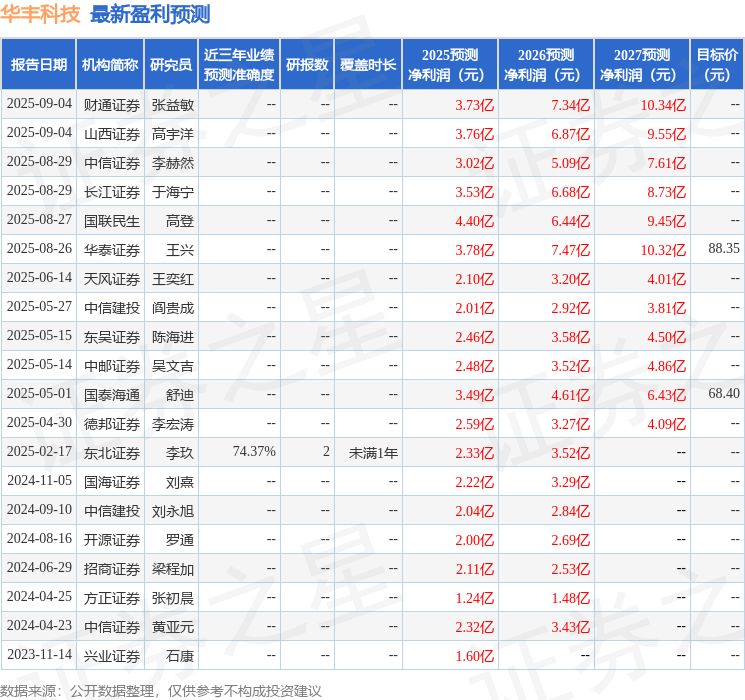This screenshot has width=745, height=700.
Task: Select the 国泰海通 institution cell
Action: [112, 395]
